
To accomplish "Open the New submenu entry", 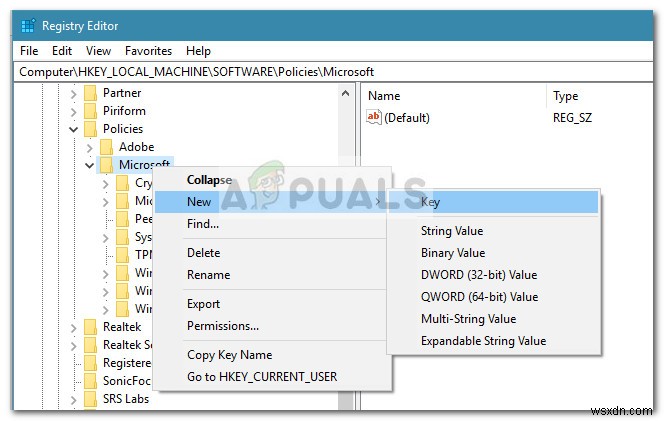I will coord(271,202).
